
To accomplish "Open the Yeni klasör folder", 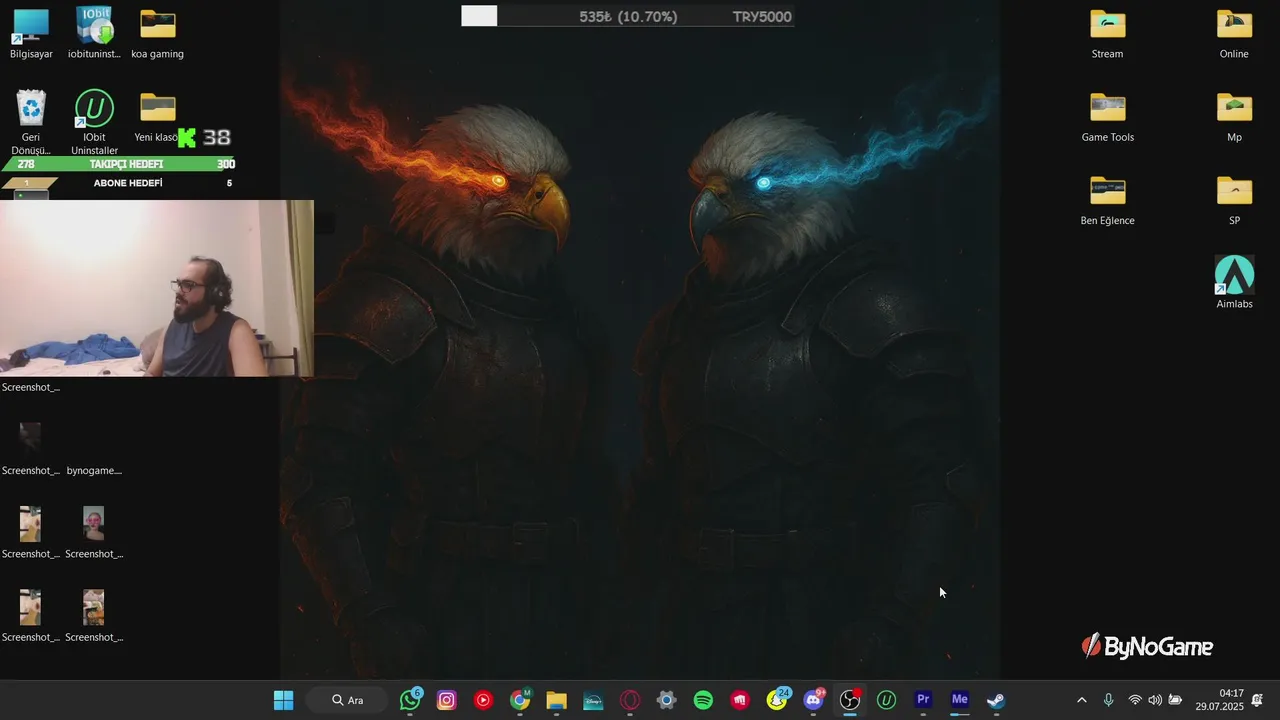I will tap(157, 117).
